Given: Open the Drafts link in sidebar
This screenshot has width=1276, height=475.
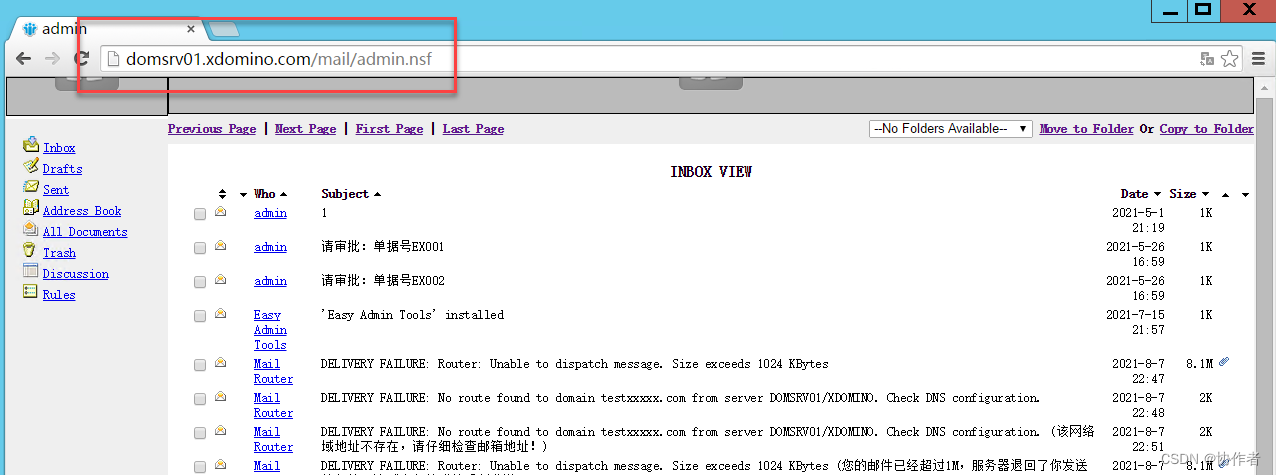Looking at the screenshot, I should pyautogui.click(x=63, y=169).
